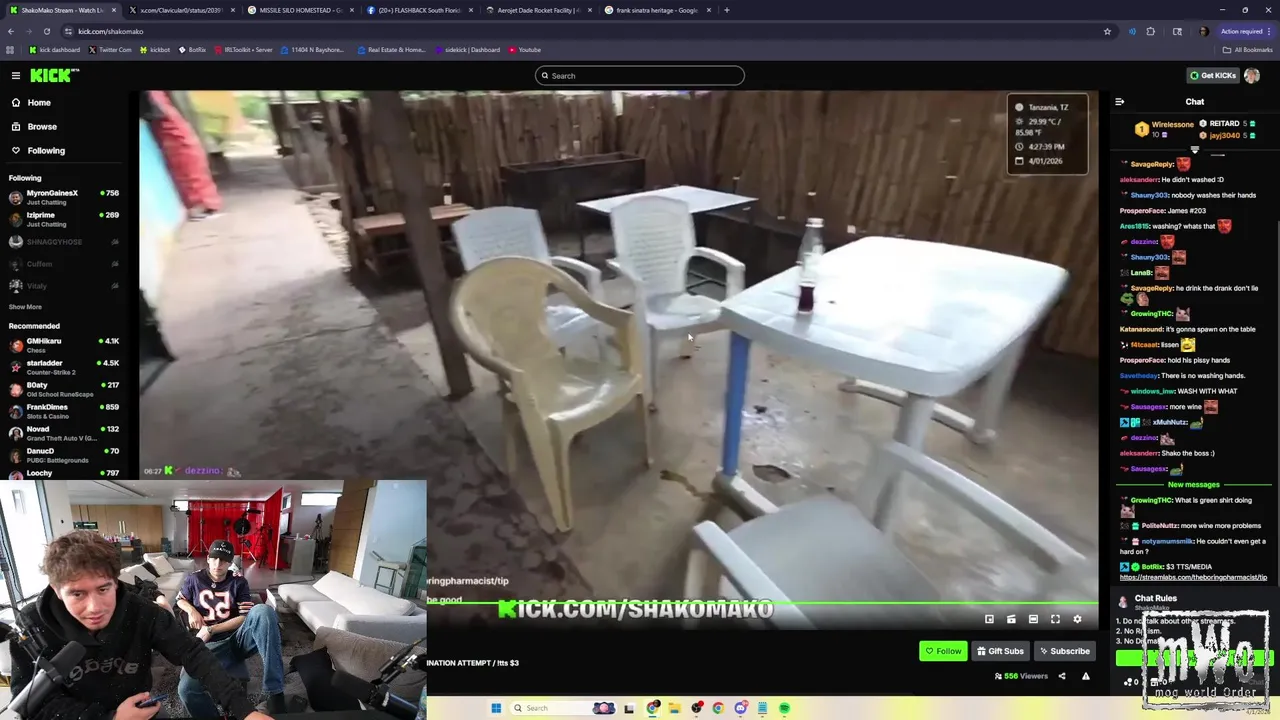Click Get KICKs button
This screenshot has width=1280, height=720.
[1212, 75]
